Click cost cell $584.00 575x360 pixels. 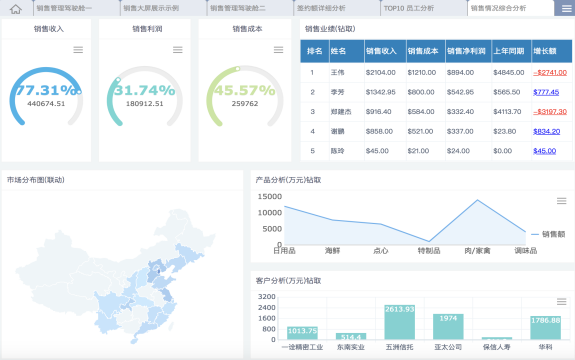coord(421,111)
